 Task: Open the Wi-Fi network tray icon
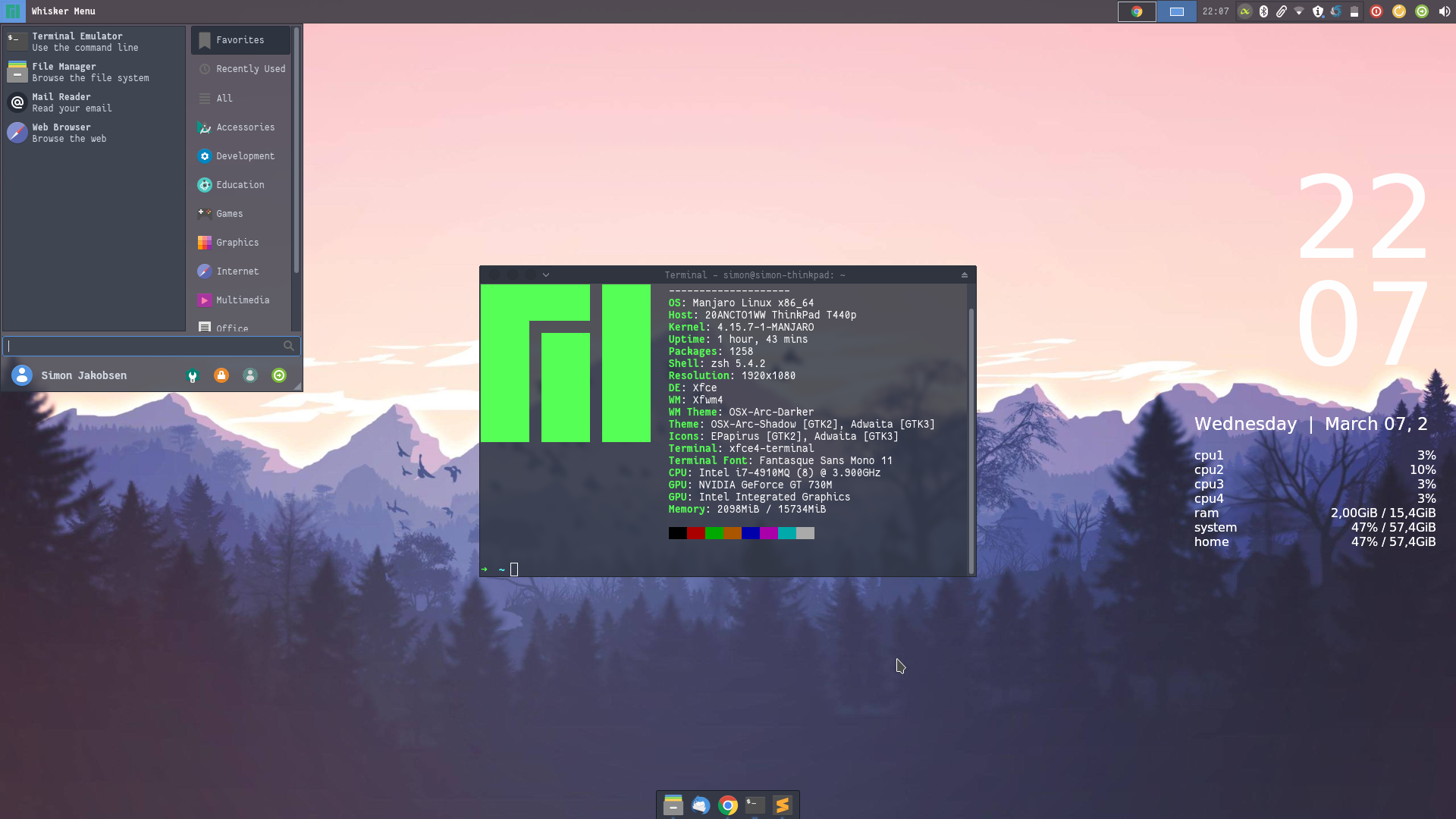[1299, 11]
